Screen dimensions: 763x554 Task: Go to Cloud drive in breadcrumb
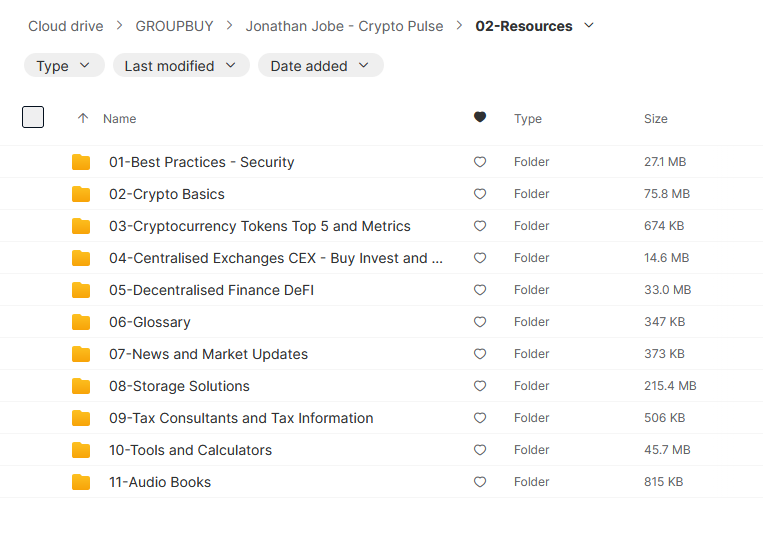(x=65, y=26)
